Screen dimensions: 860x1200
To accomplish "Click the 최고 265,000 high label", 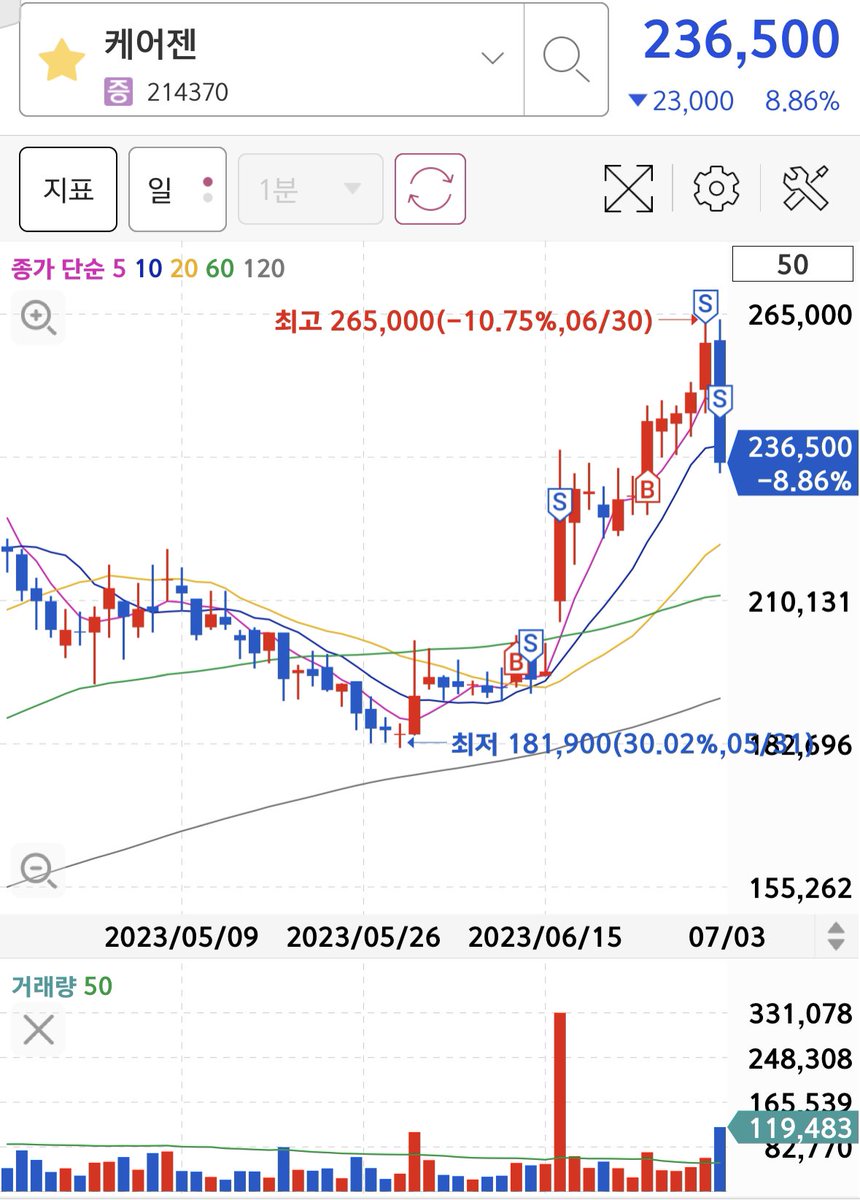I will point(465,320).
